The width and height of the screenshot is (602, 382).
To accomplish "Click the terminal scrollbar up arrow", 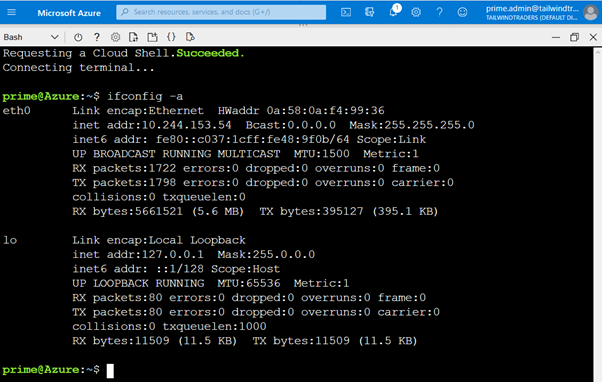I will coord(598,52).
